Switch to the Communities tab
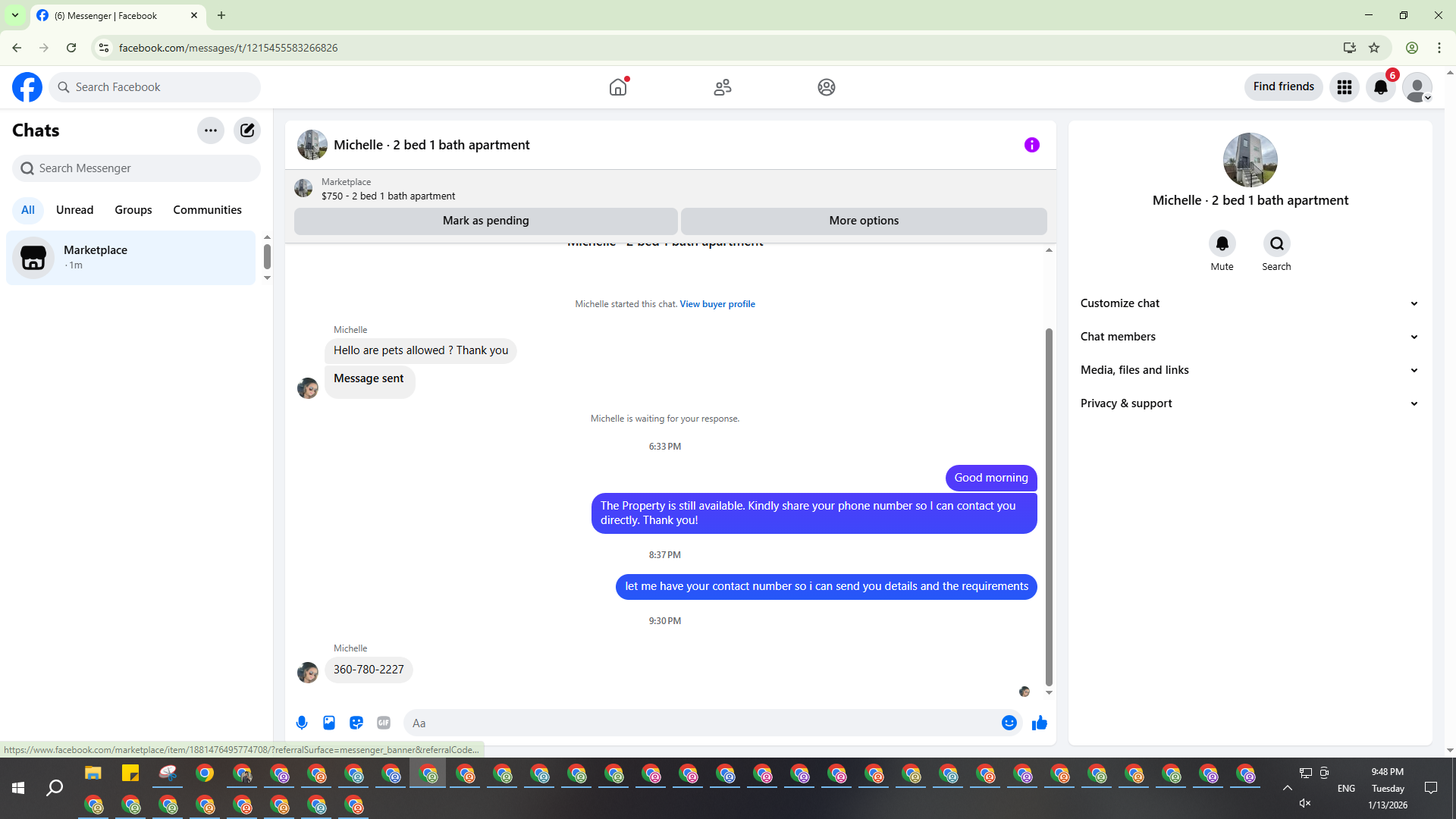Screen dimensions: 1456x819 pyautogui.click(x=207, y=210)
